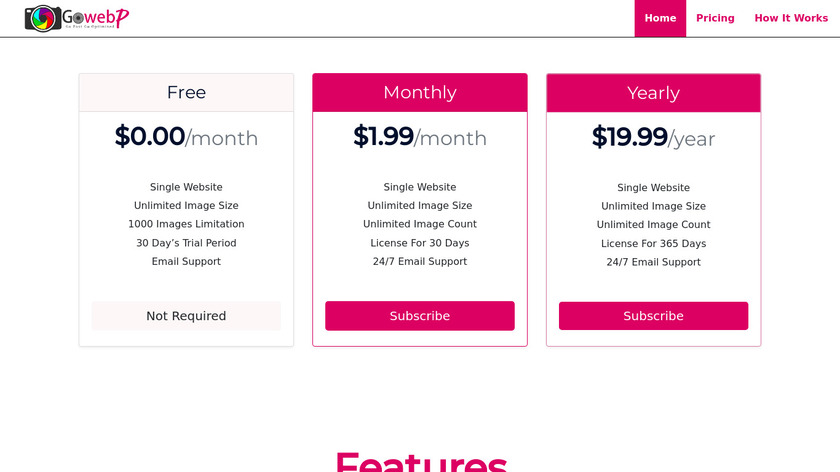Go to the Pricing menu item
840x472 pixels.
click(715, 18)
